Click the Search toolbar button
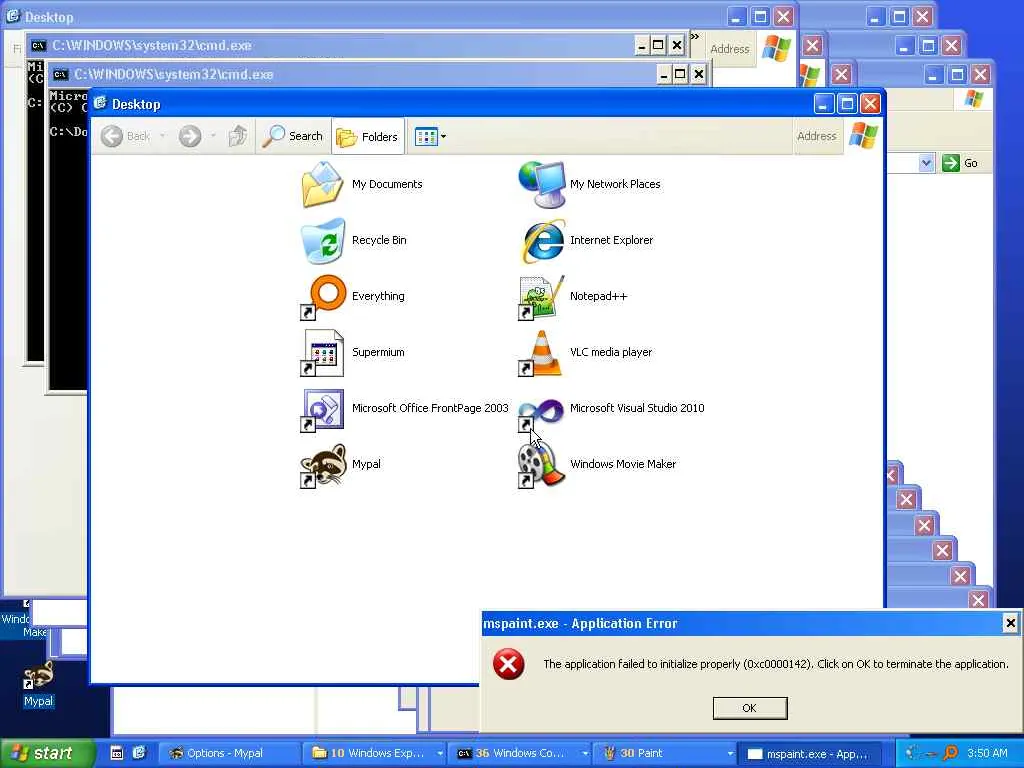This screenshot has height=768, width=1024. 293,136
